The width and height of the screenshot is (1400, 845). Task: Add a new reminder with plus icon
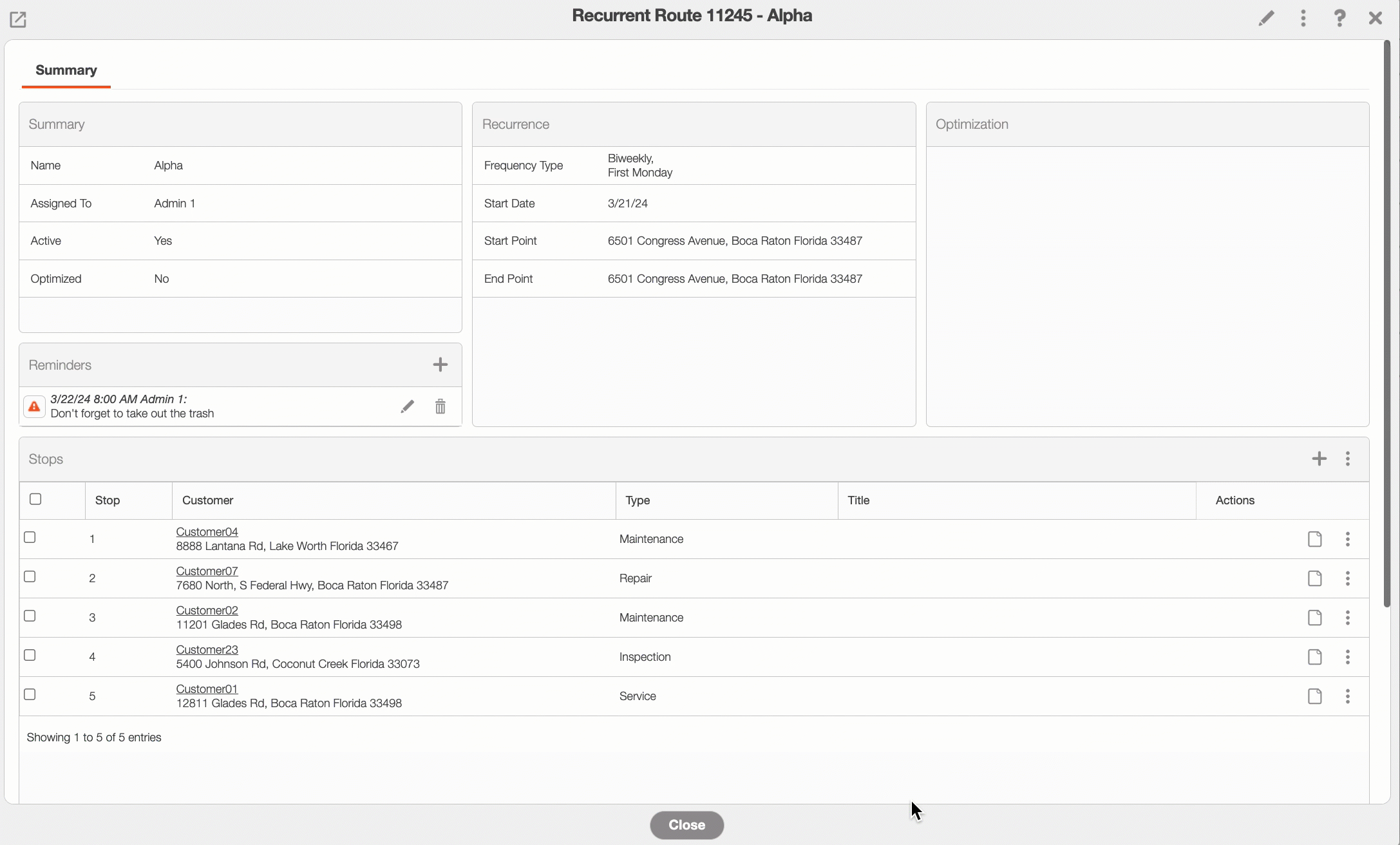(x=440, y=365)
